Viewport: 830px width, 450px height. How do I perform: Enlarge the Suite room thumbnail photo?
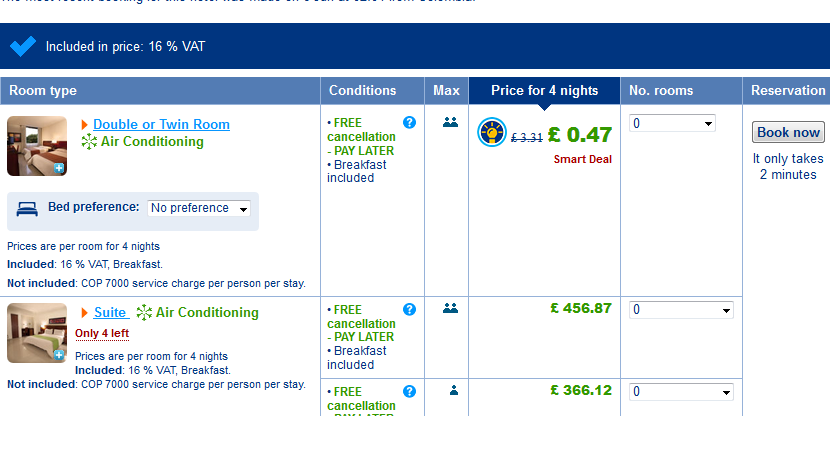tap(37, 333)
